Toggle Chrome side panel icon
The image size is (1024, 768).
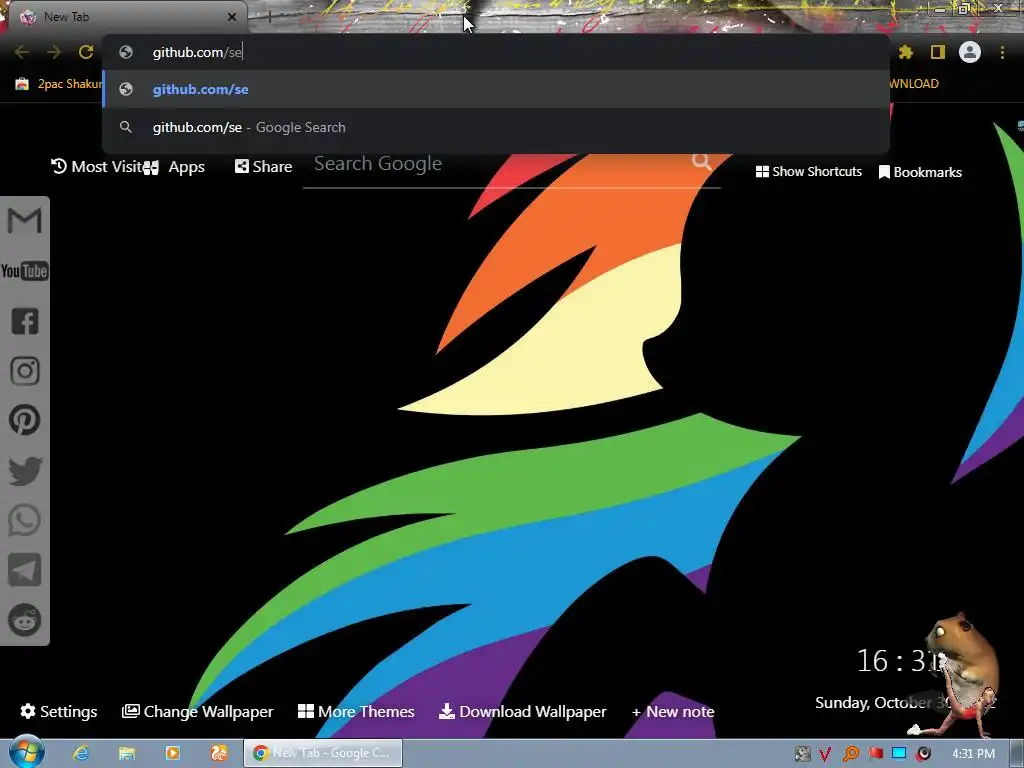[x=938, y=52]
